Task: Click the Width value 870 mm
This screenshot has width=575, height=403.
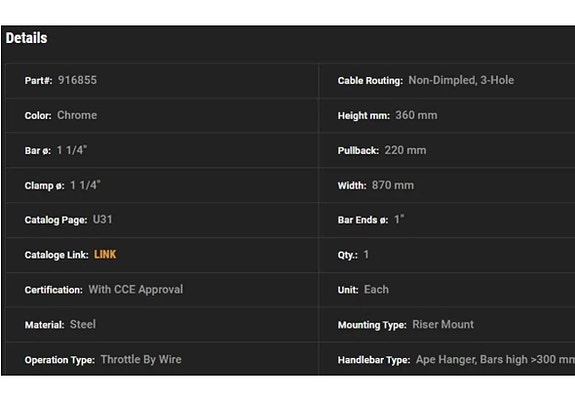Action: click(x=393, y=185)
